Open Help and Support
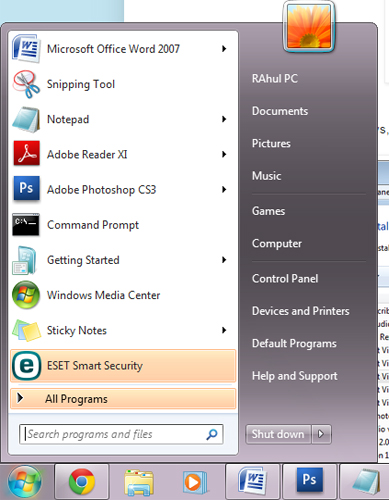Image resolution: width=389 pixels, height=500 pixels. point(295,376)
